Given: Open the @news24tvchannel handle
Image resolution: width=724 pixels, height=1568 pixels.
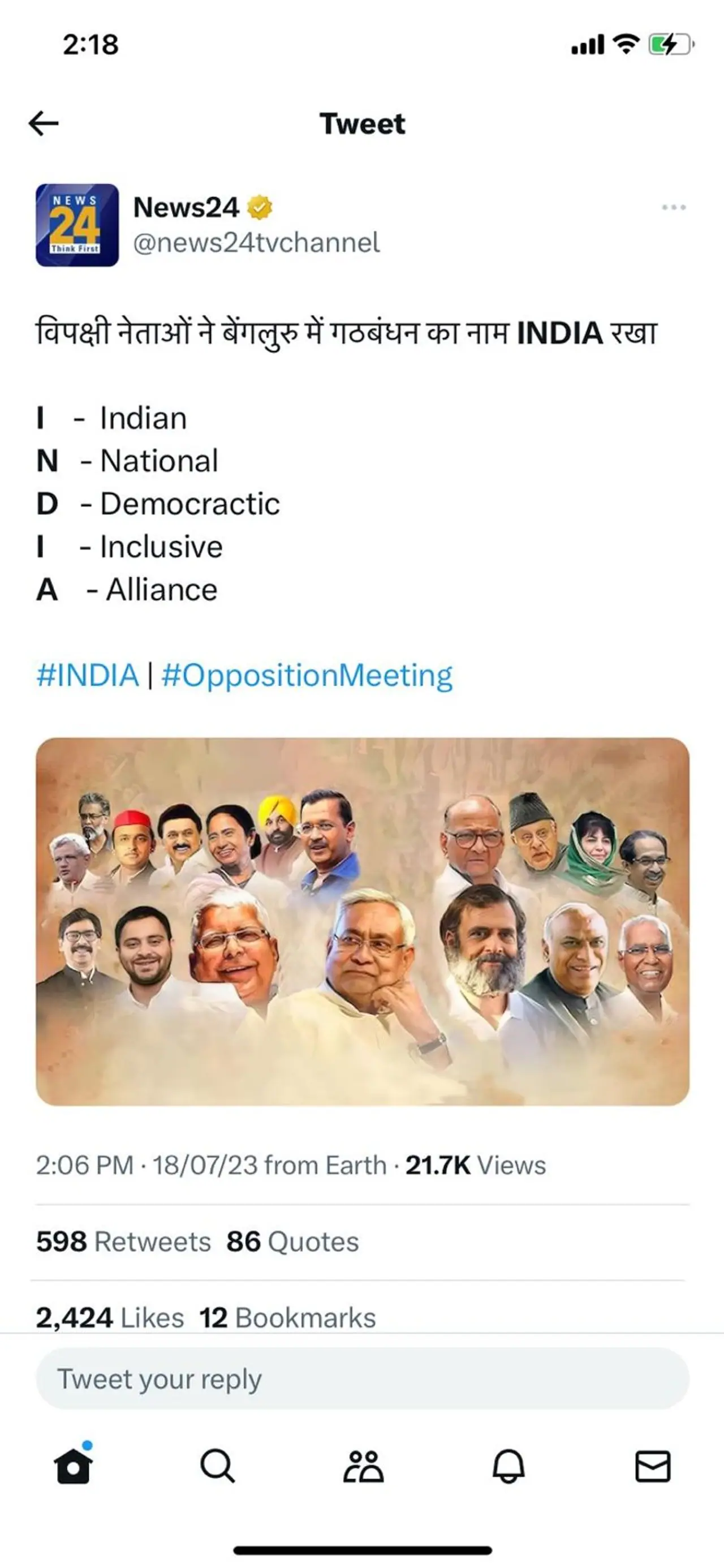Looking at the screenshot, I should tap(256, 243).
